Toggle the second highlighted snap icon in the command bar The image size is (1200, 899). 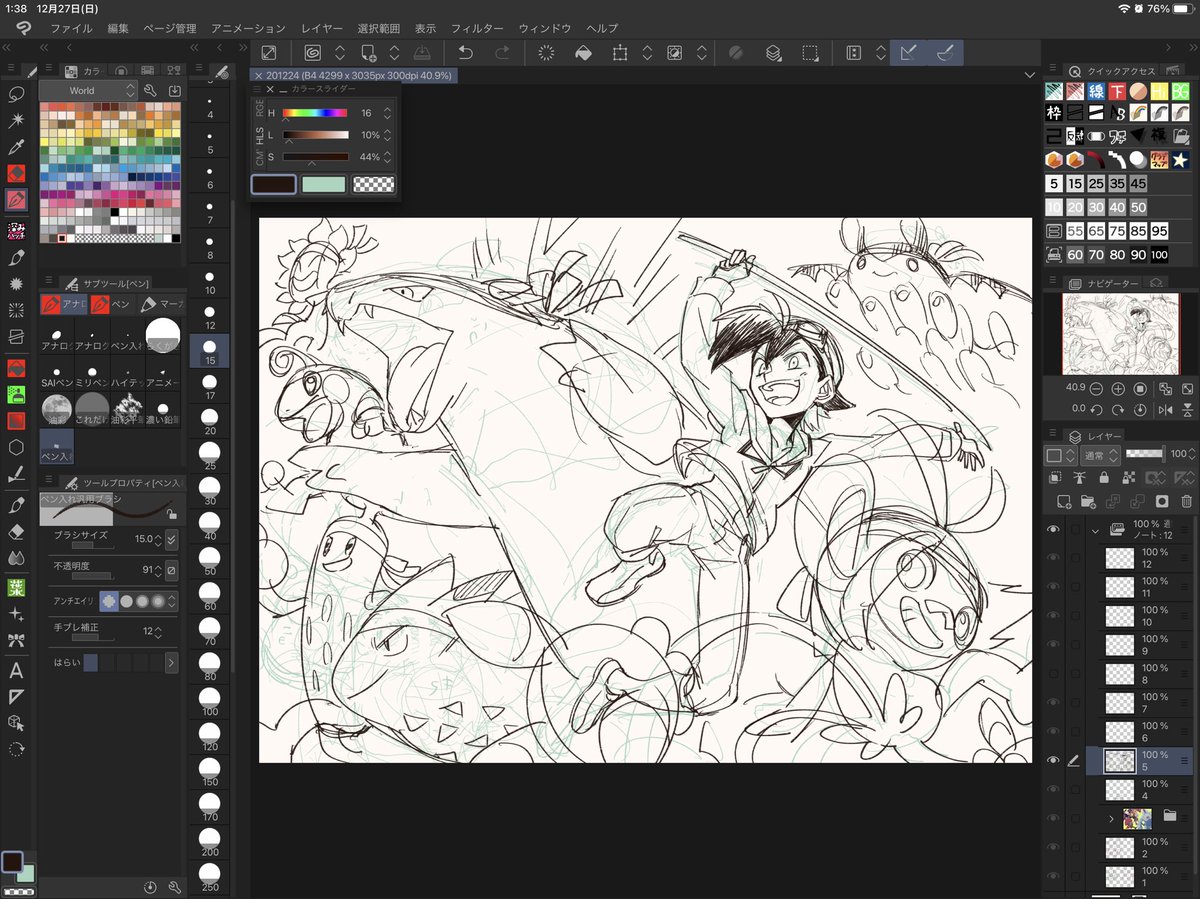point(943,53)
